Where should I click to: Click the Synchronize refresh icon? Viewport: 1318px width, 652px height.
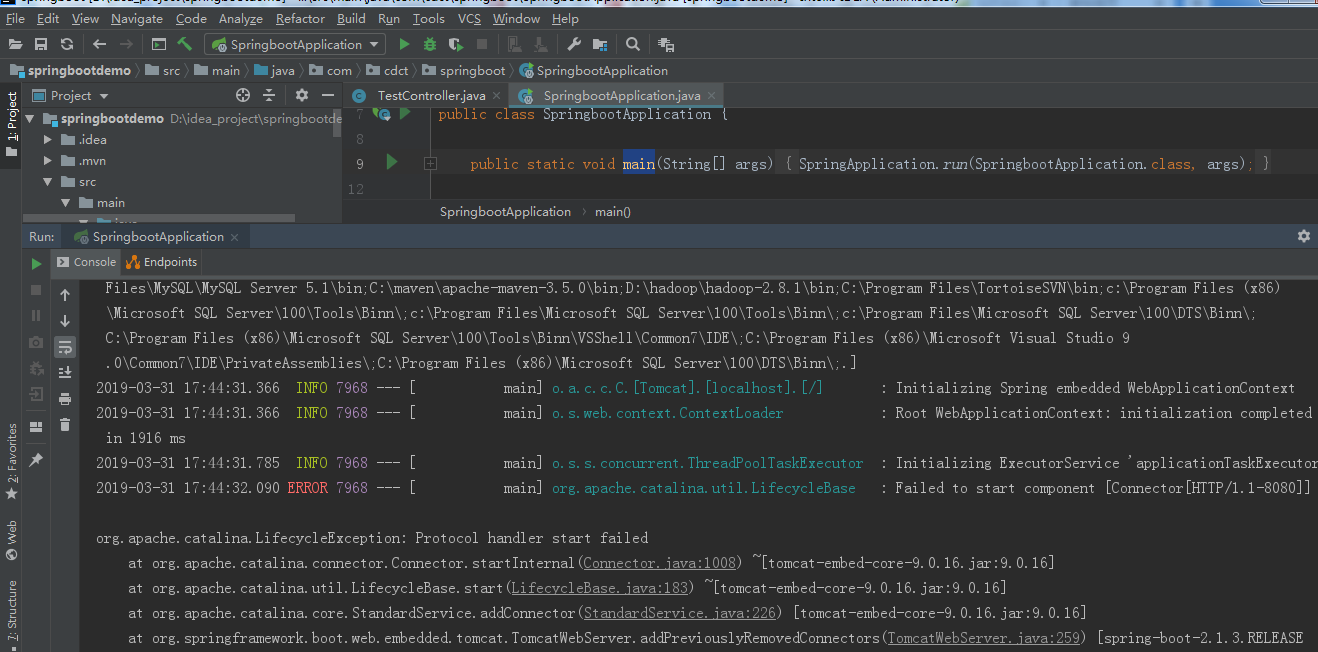pyautogui.click(x=67, y=44)
